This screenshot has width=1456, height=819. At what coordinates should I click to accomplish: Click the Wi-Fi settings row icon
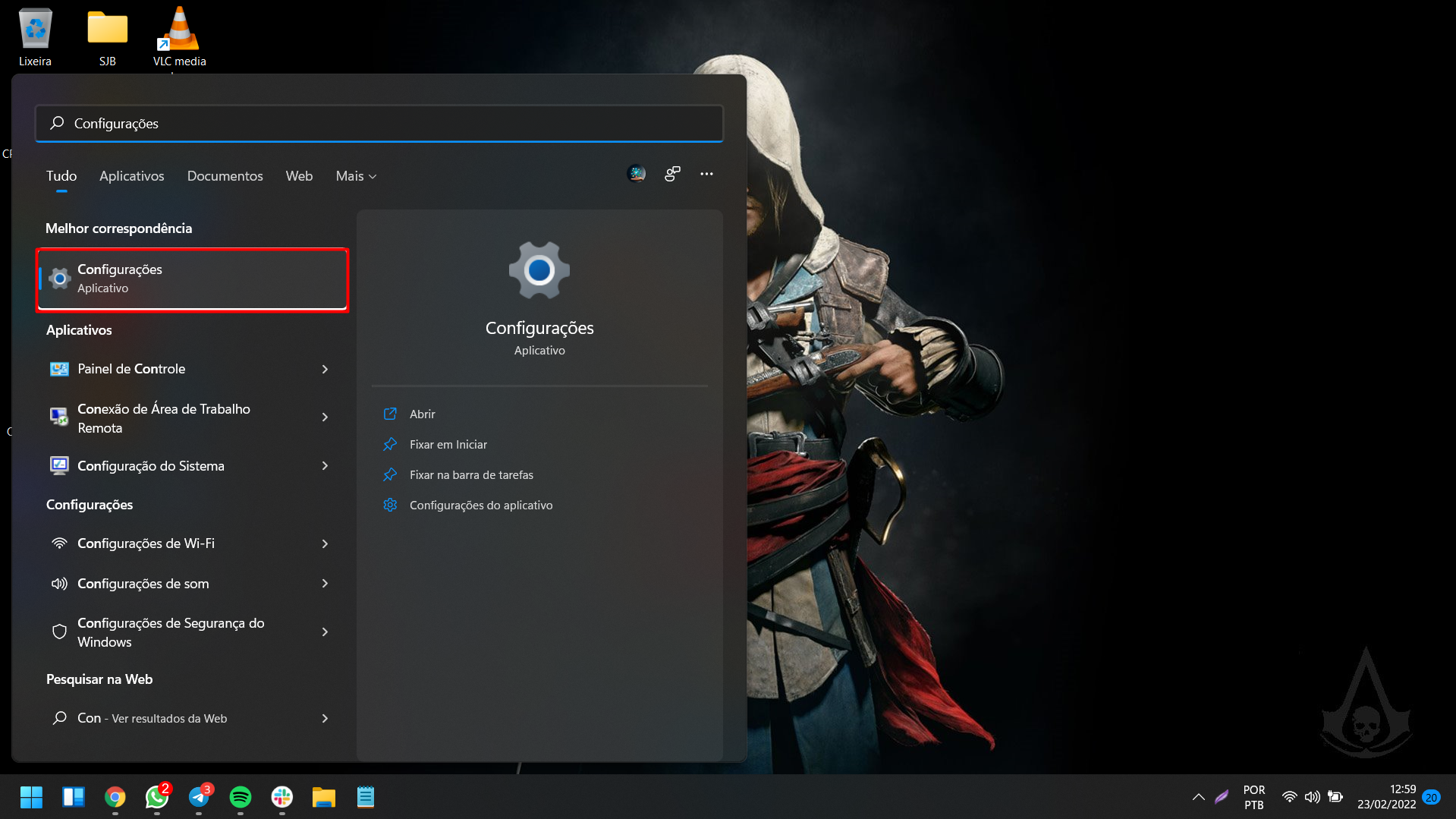coord(59,543)
